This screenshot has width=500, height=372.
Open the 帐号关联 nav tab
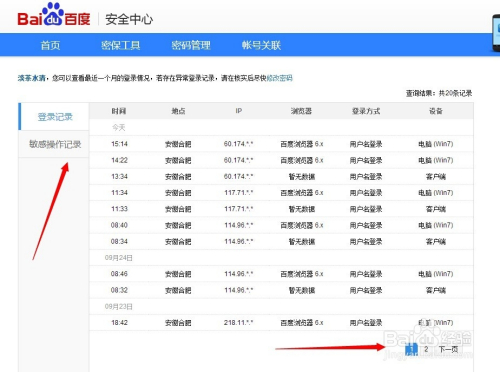261,45
